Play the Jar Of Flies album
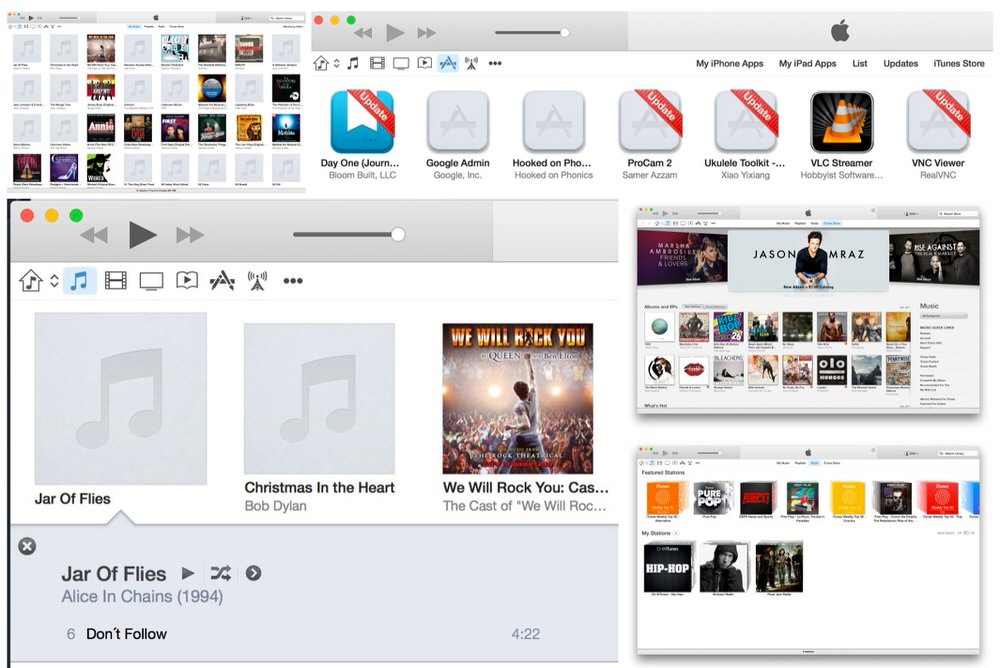The height and width of the screenshot is (668, 1000). tap(188, 573)
